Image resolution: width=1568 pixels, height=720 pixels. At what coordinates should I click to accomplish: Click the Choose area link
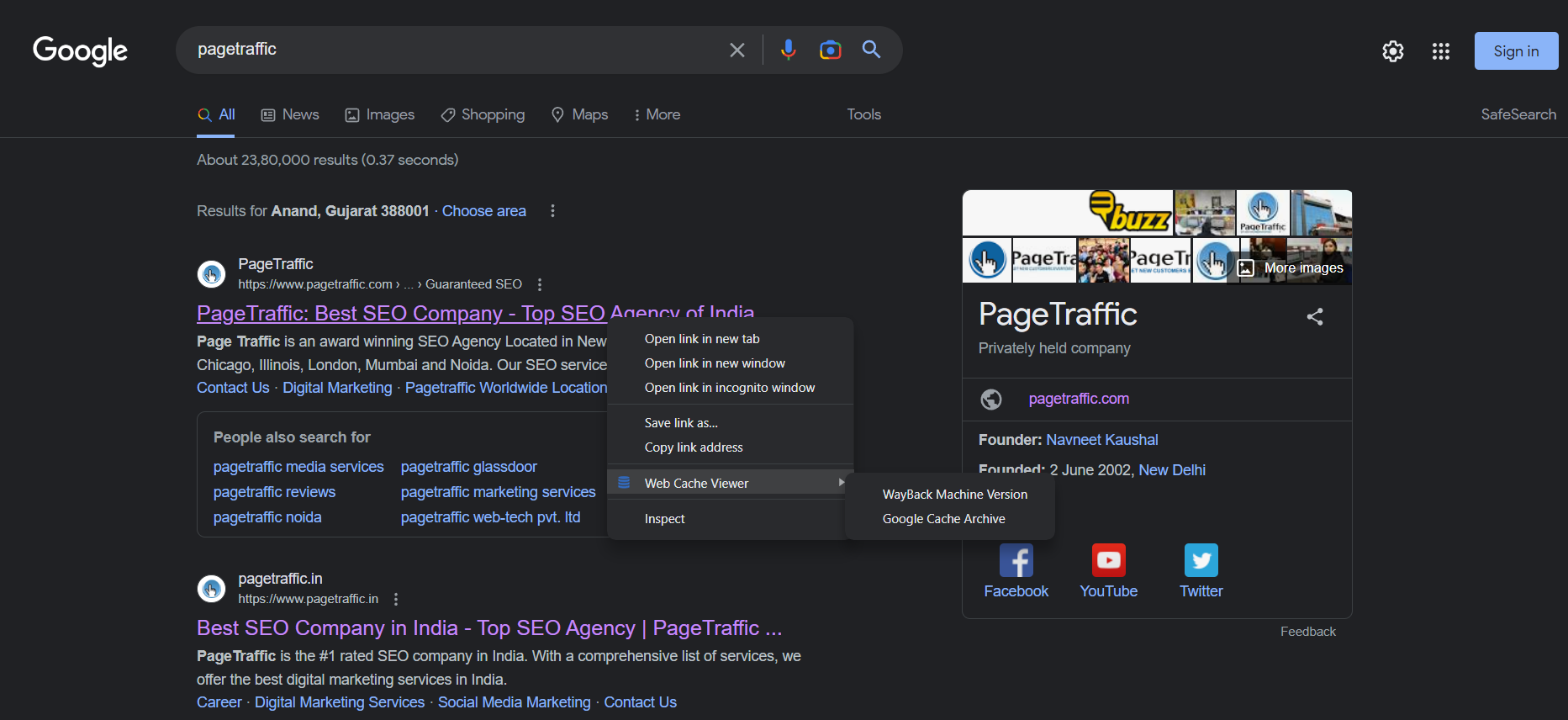(484, 211)
